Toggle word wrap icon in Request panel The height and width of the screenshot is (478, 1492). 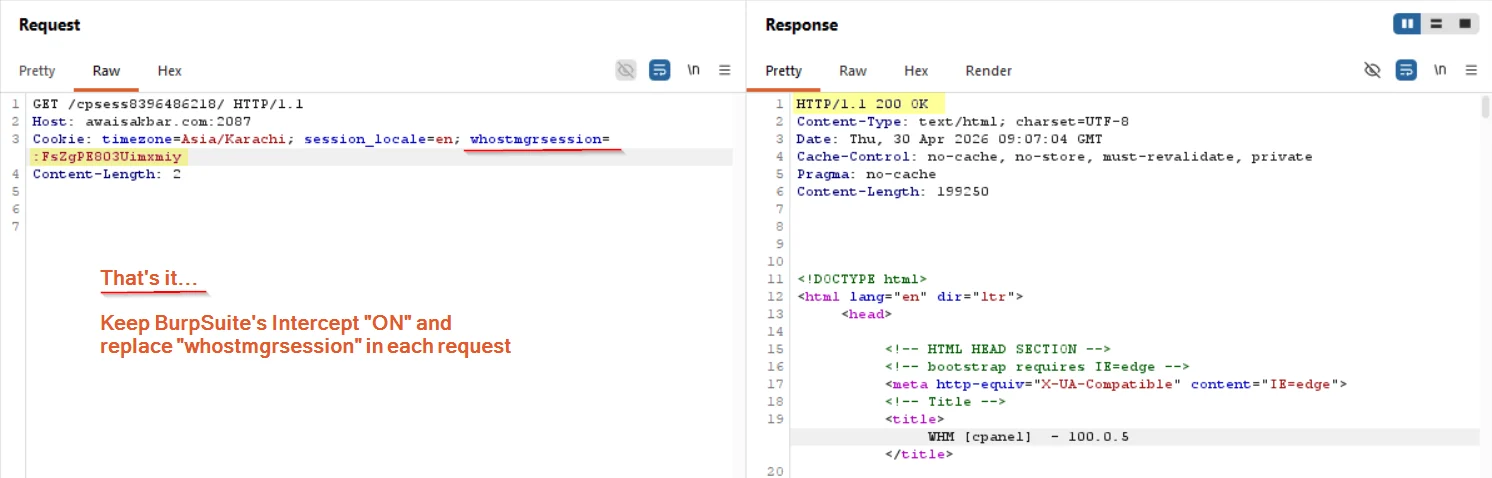[x=660, y=70]
